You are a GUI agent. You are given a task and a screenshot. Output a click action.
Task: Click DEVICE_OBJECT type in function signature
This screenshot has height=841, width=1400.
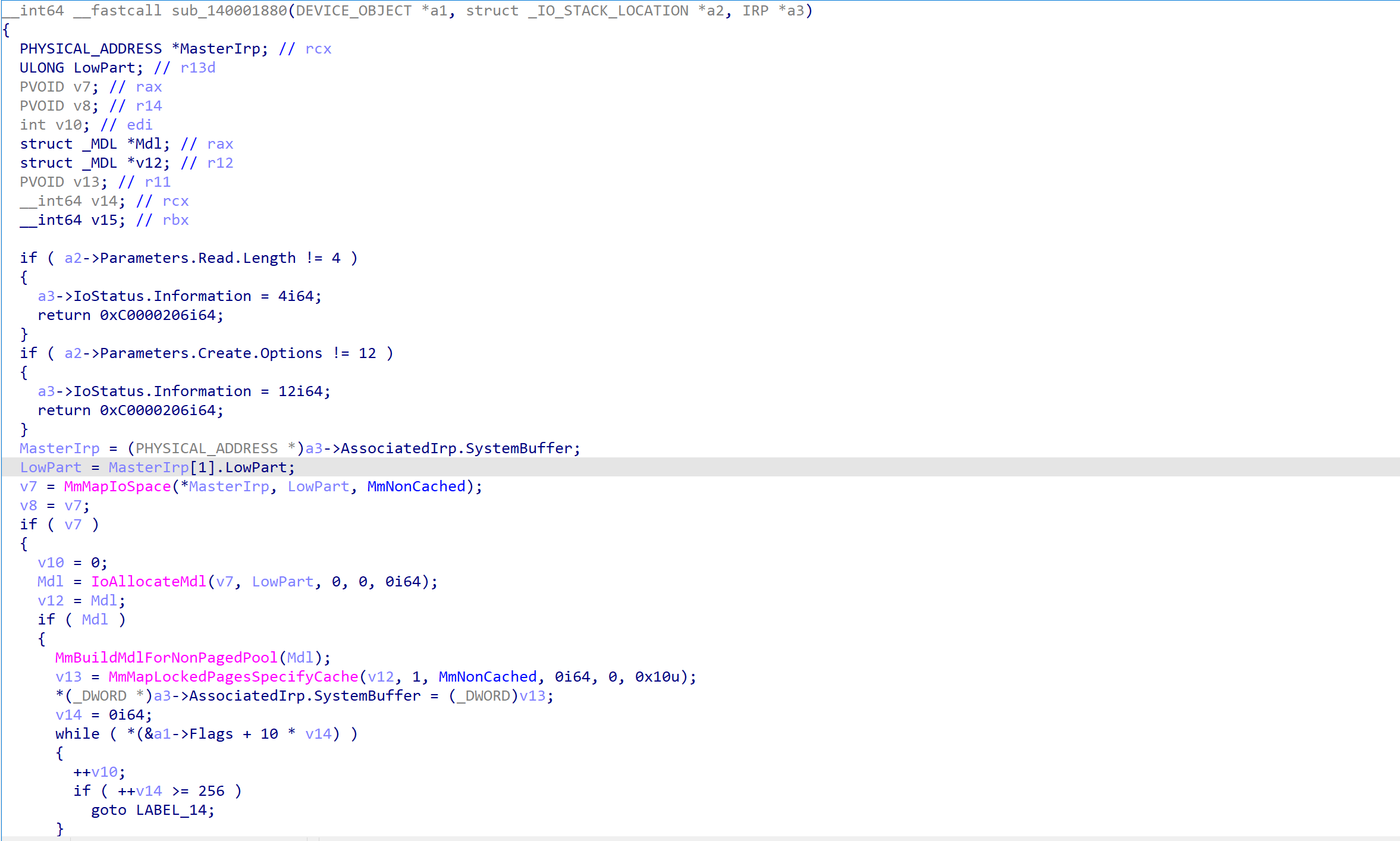353,11
